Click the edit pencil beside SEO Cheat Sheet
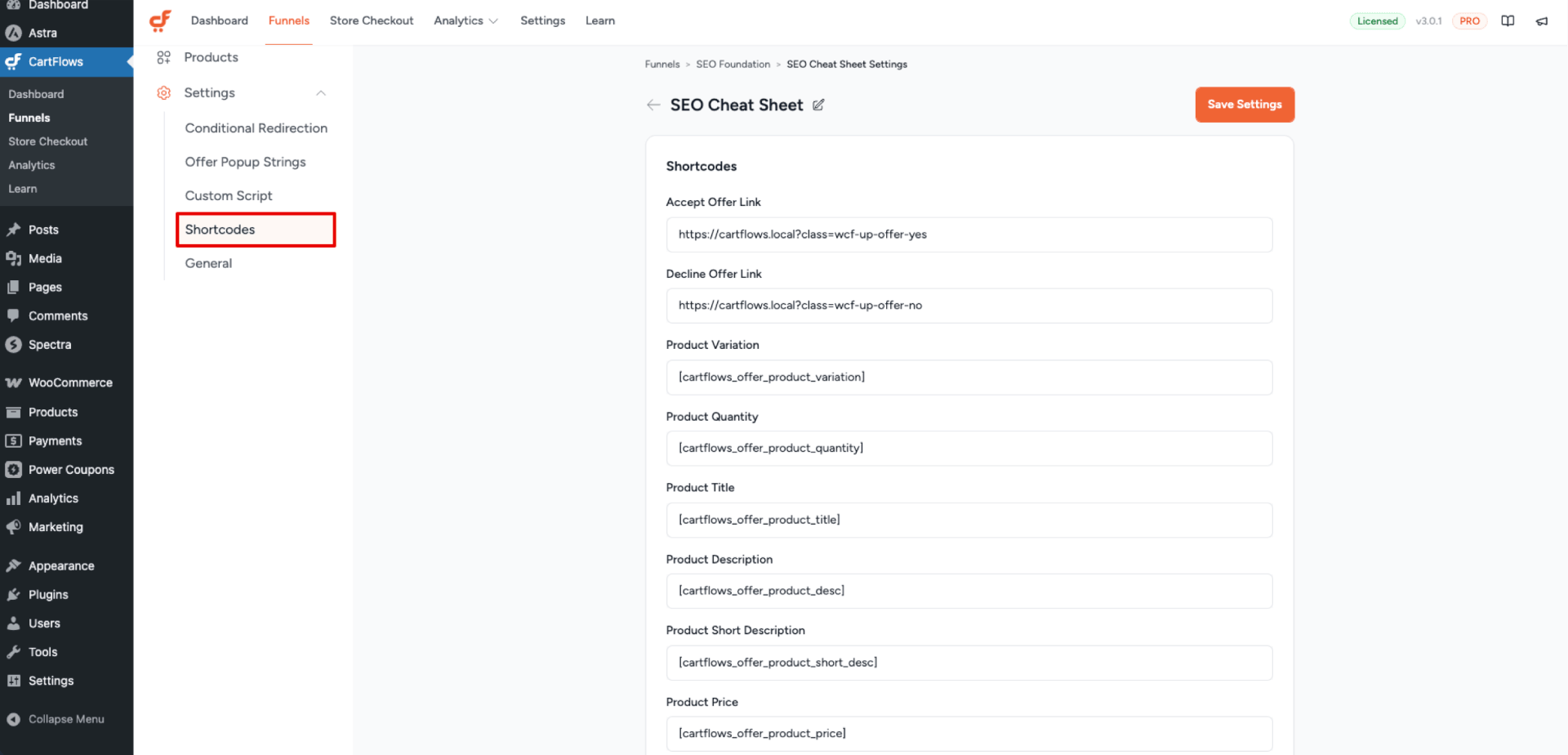Screen dimensions: 1568x755 (818, 105)
